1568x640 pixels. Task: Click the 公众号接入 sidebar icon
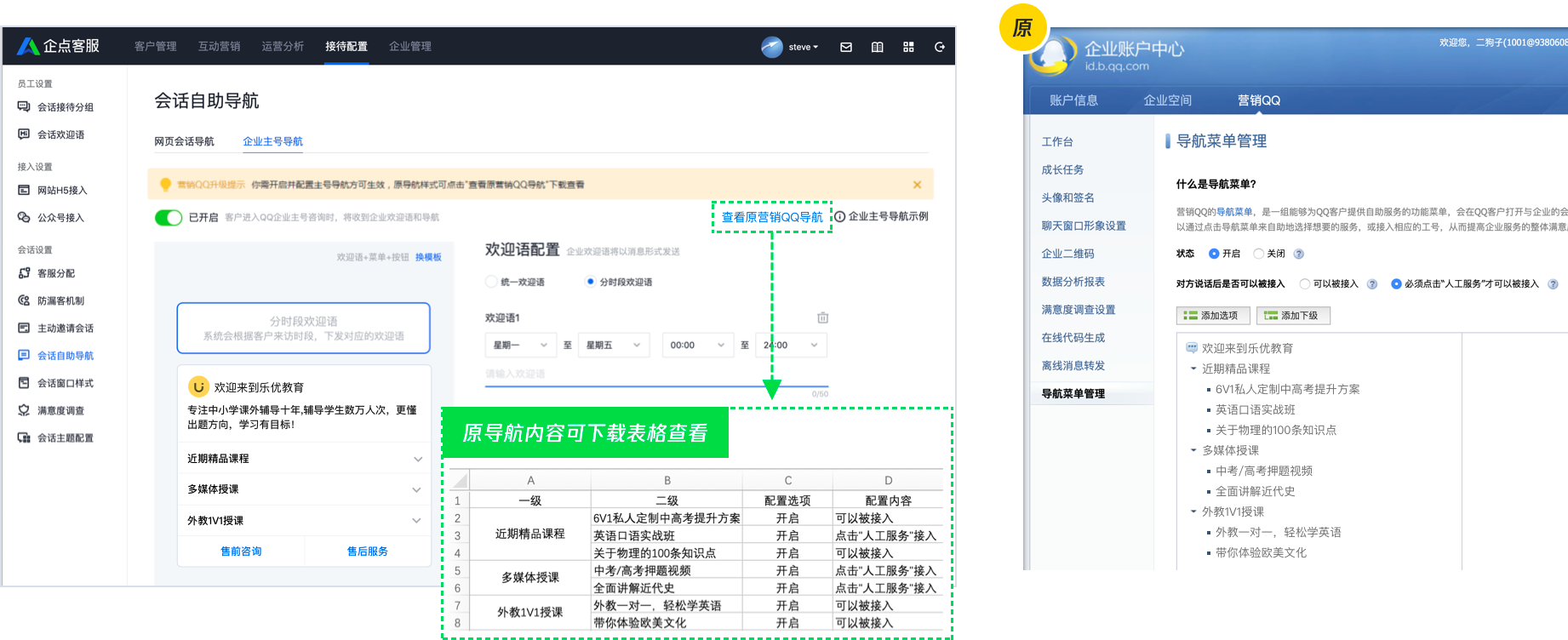click(x=24, y=218)
